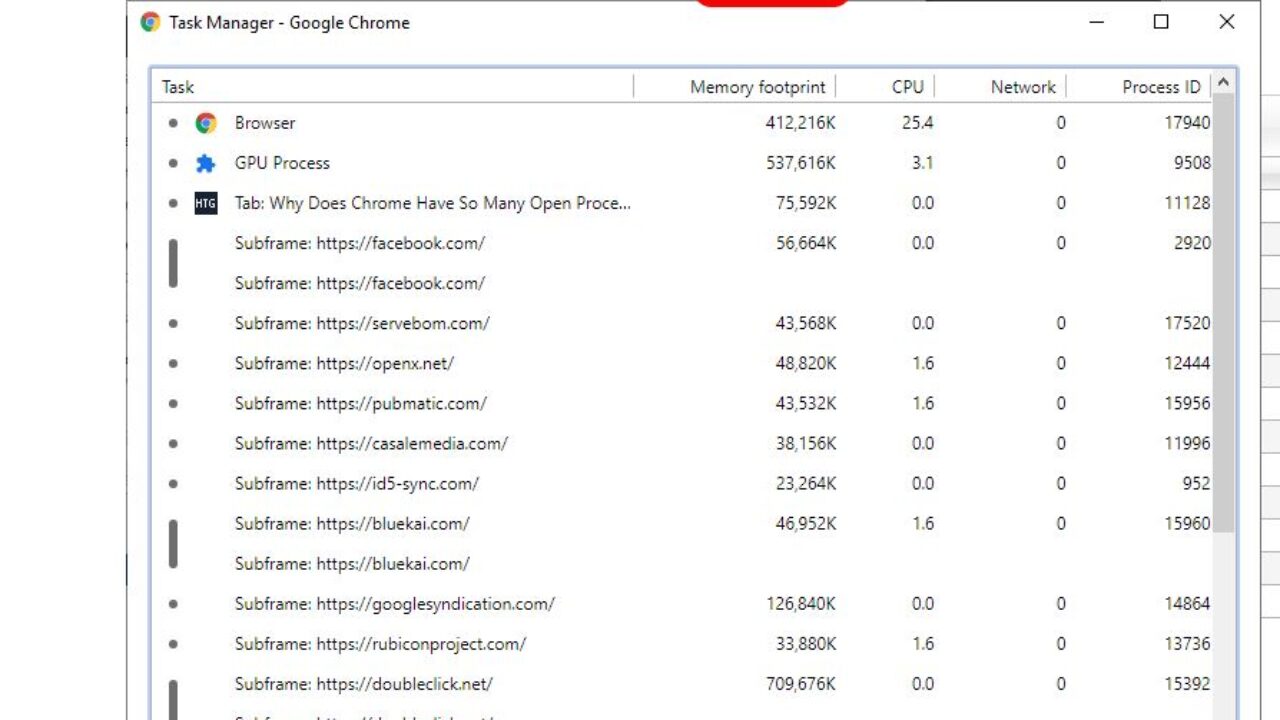Viewport: 1280px width, 720px height.
Task: Click the Chrome icon in Browser row
Action: 206,123
